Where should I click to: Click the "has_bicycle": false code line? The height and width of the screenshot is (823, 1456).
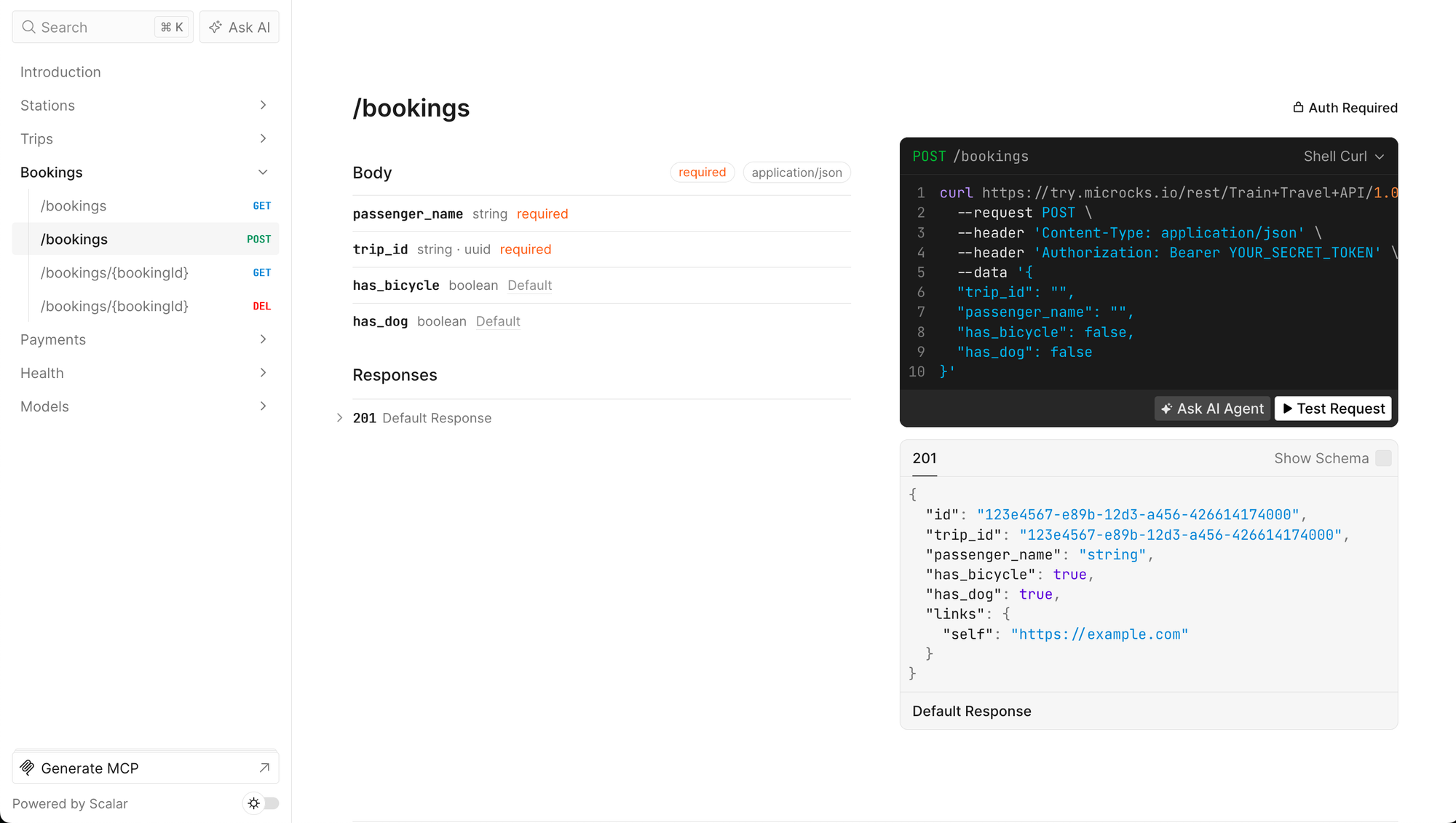1045,332
